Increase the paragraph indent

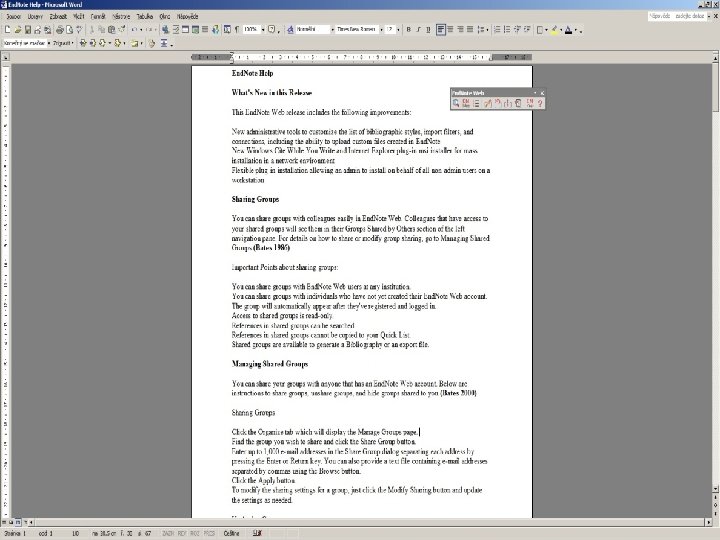point(527,30)
